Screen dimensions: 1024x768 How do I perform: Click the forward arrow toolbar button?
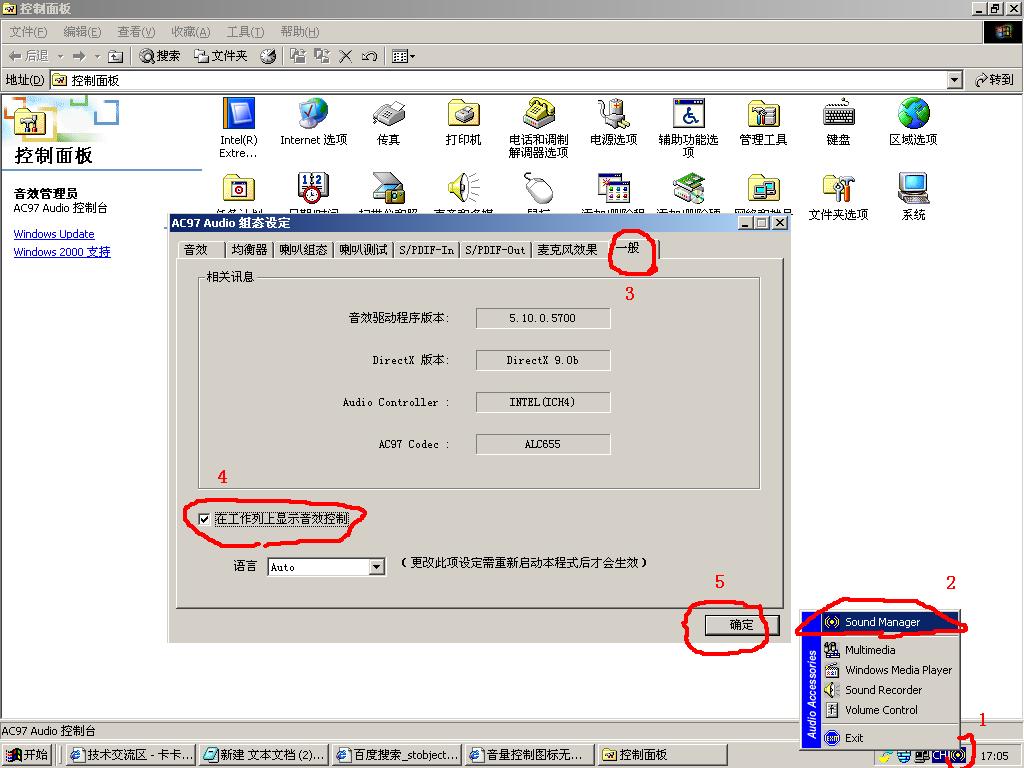coord(79,56)
